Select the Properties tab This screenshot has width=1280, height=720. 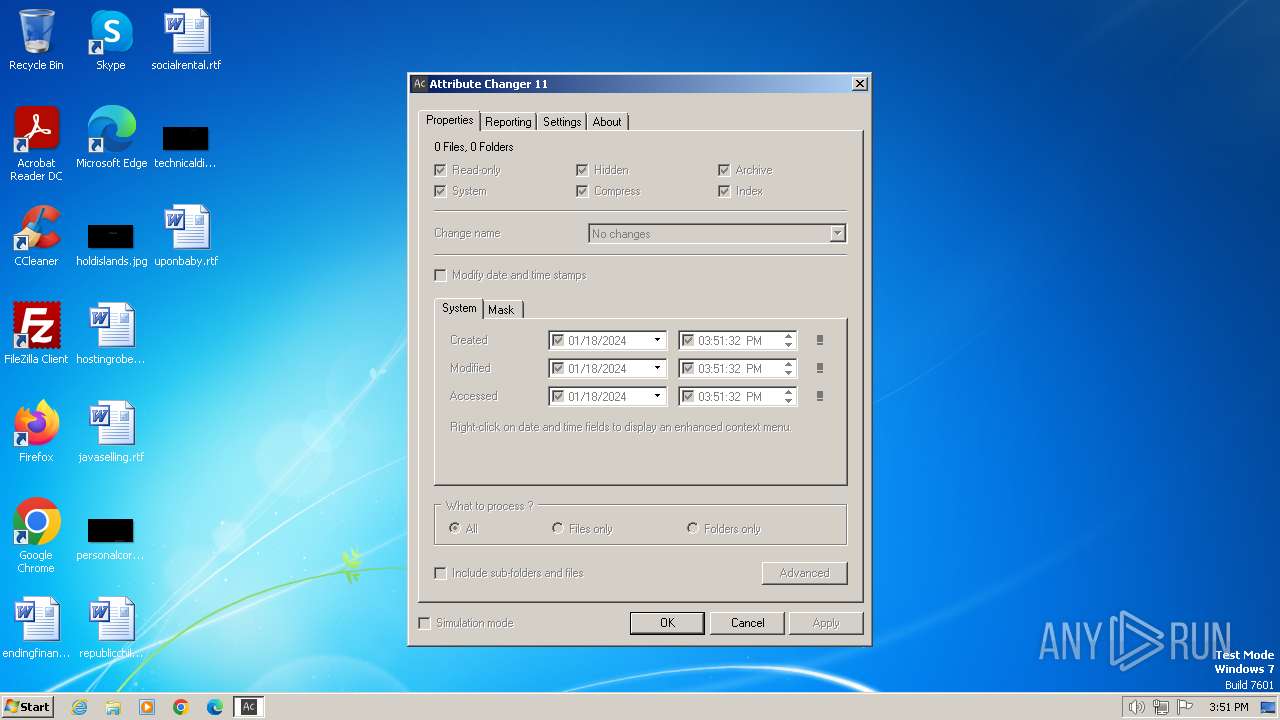pos(450,120)
